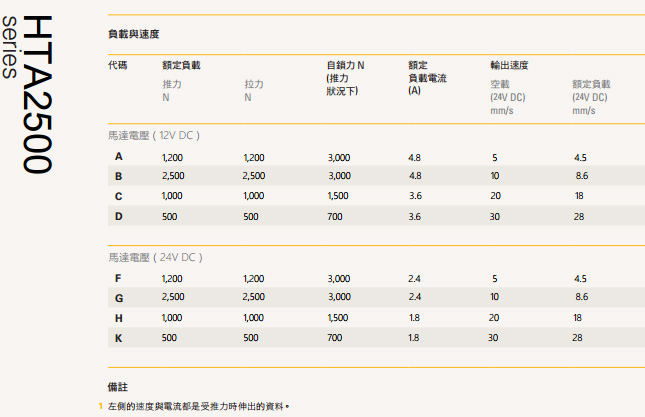
Task: Click the 額定負載 column header above 推力
Action: pos(181,65)
